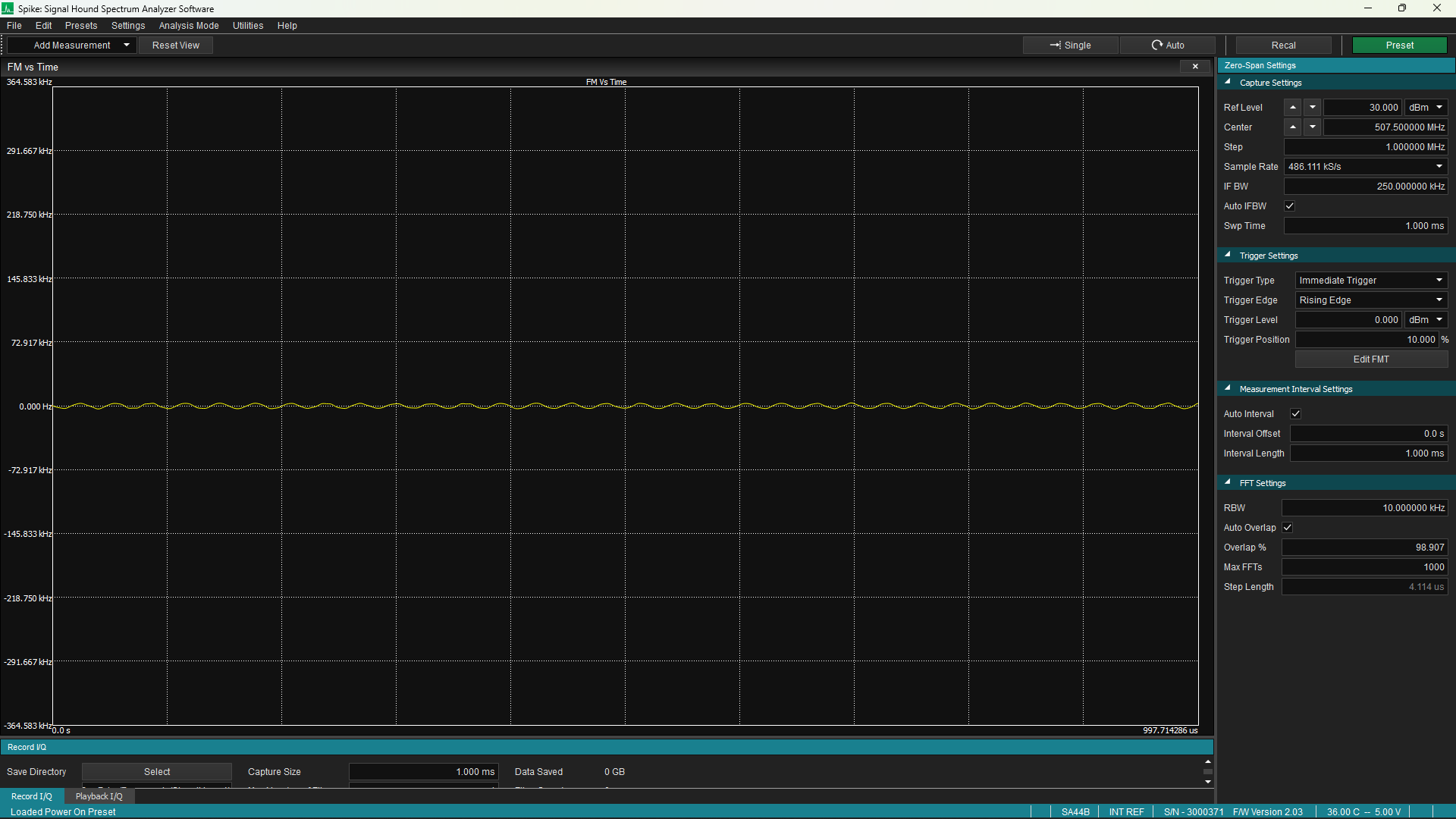Disable the Auto Overlap checkbox
Screen dimensions: 1456x819
[1288, 528]
